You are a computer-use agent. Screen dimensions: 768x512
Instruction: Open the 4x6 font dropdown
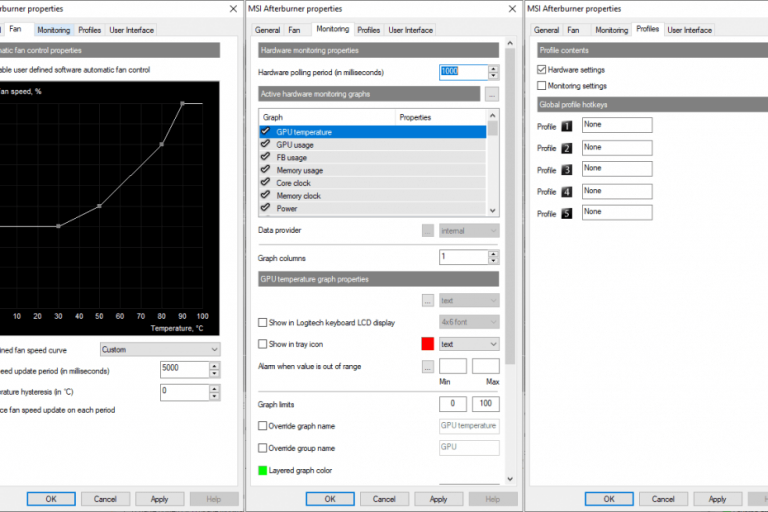(x=469, y=322)
